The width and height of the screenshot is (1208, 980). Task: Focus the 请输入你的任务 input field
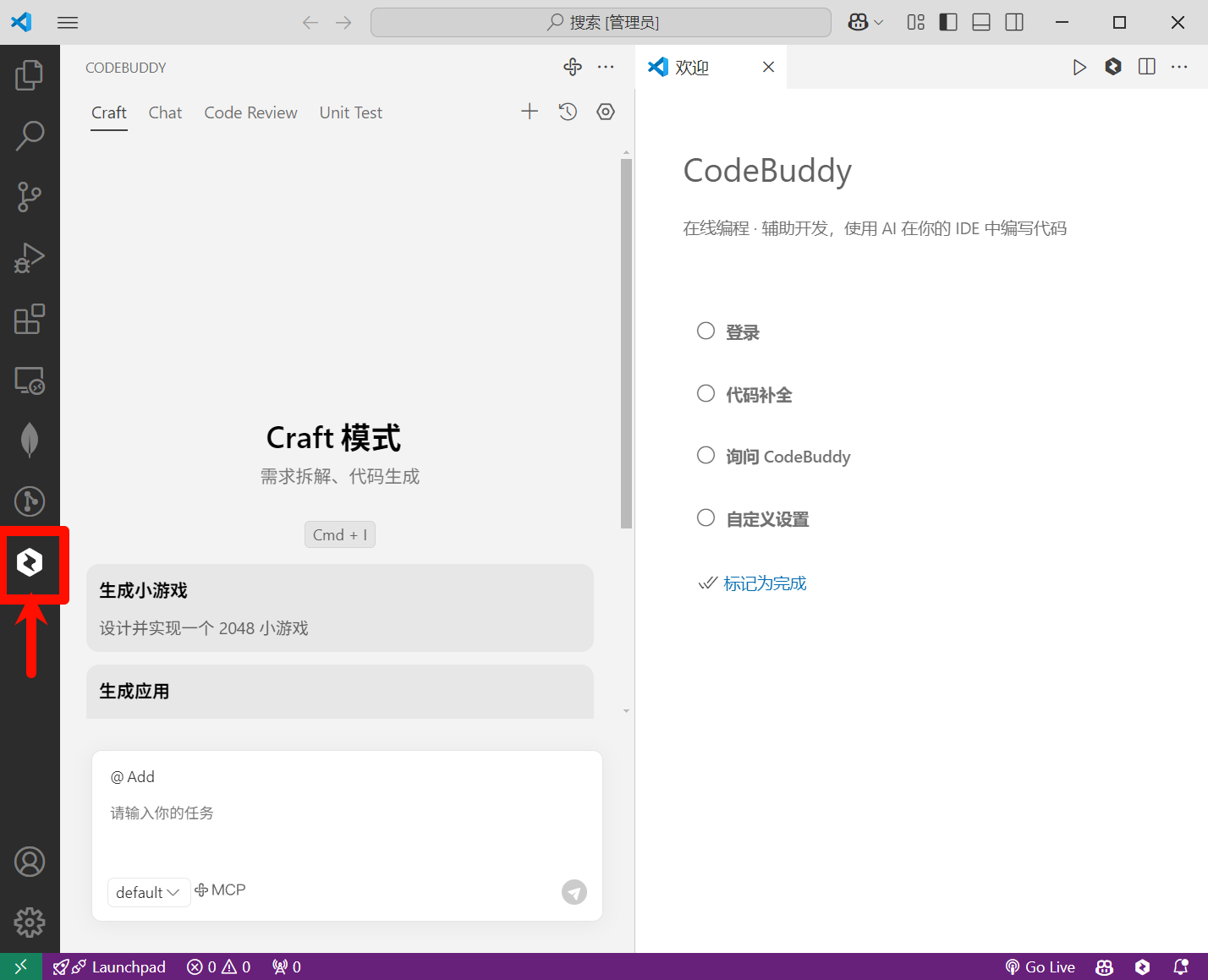347,813
